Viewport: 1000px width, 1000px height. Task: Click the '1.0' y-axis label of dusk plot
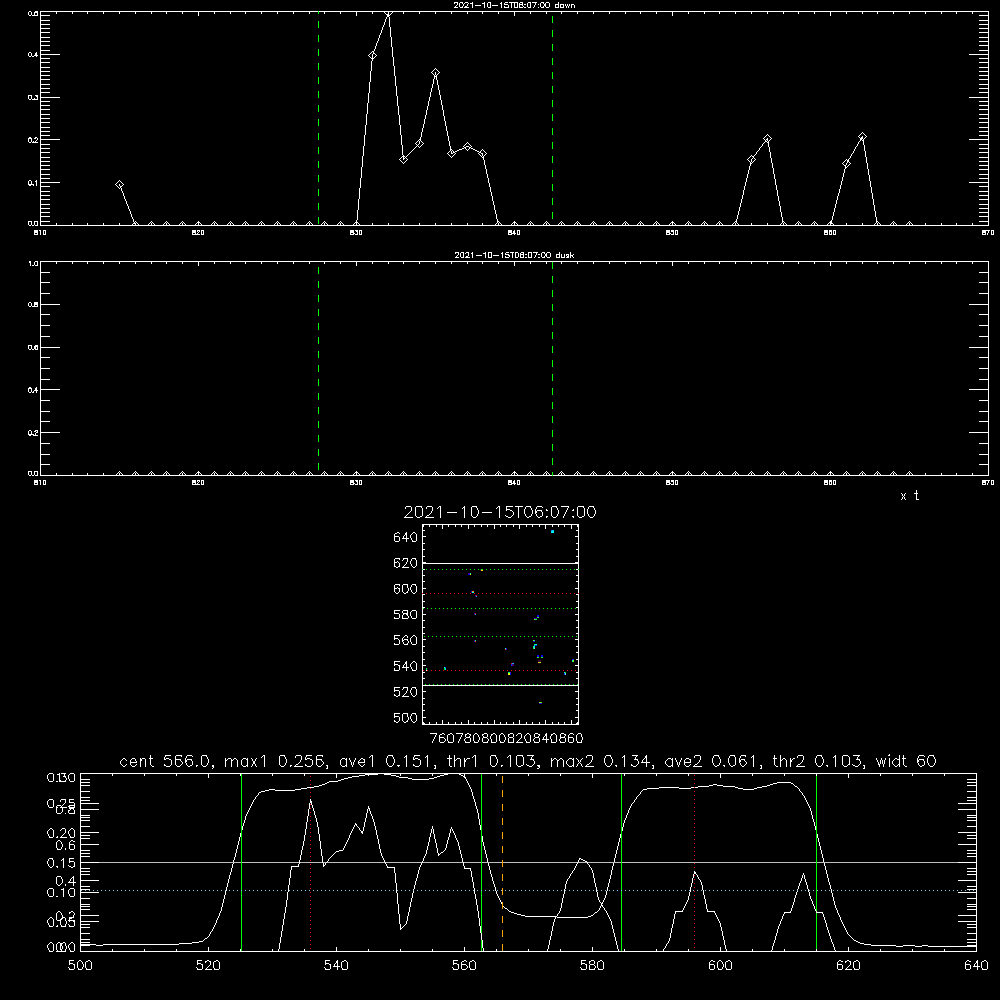tap(33, 263)
